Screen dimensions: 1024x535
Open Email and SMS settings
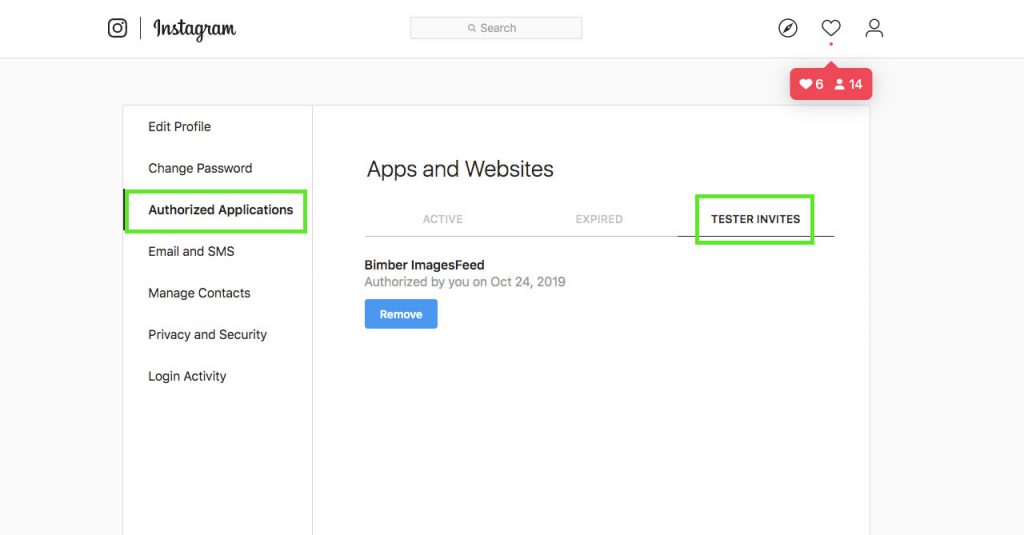[191, 251]
